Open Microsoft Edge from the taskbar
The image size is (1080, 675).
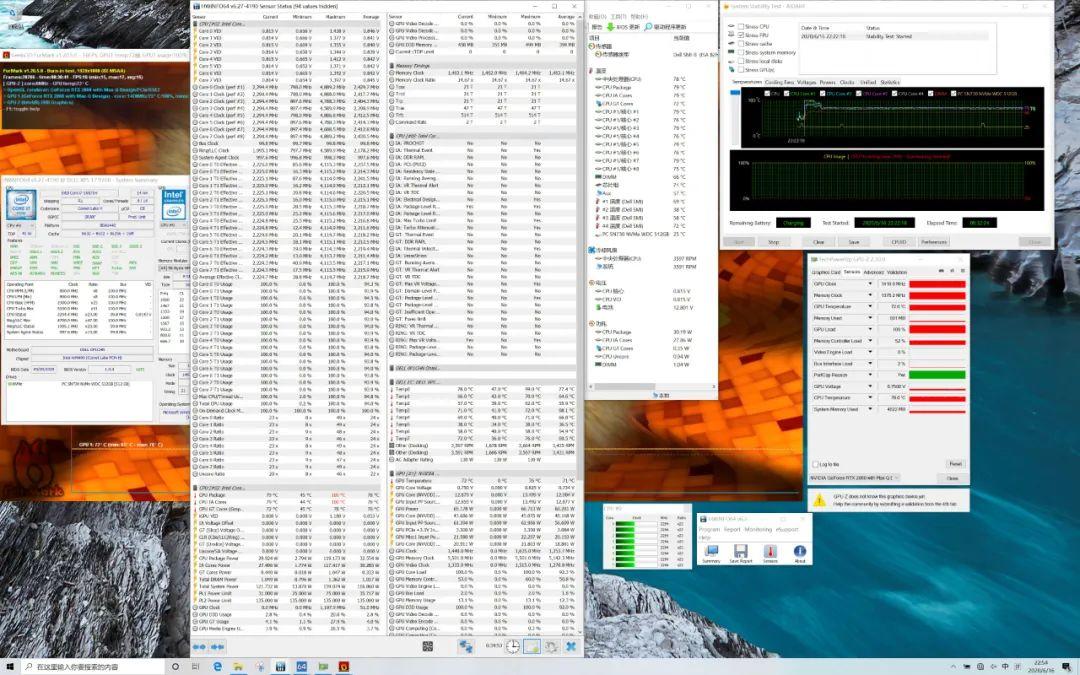point(217,666)
